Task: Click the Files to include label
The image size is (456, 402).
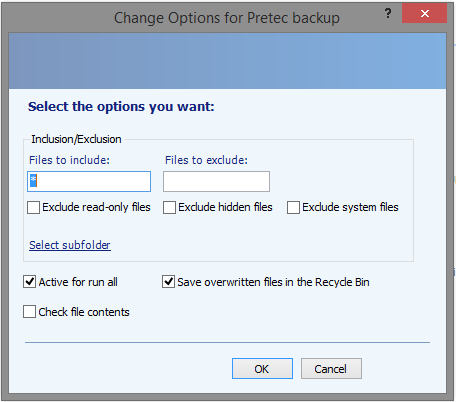Action: [69, 160]
